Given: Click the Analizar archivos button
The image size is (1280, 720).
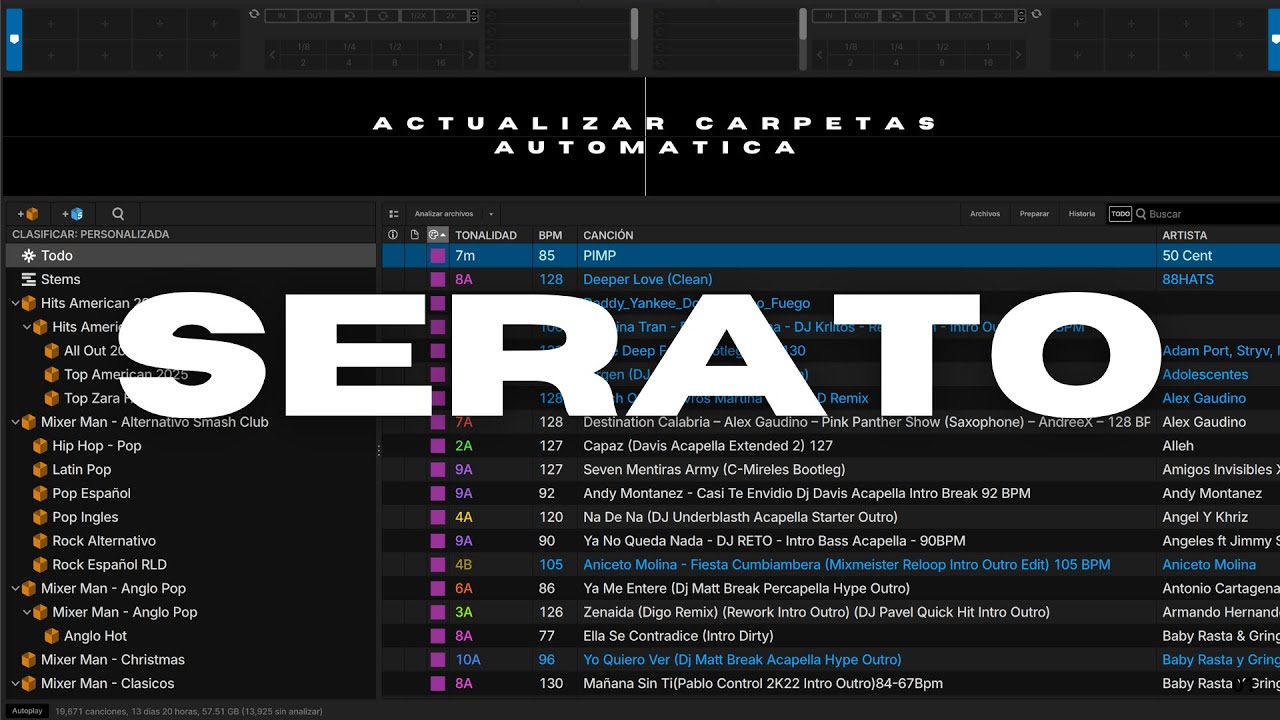Looking at the screenshot, I should coord(444,214).
